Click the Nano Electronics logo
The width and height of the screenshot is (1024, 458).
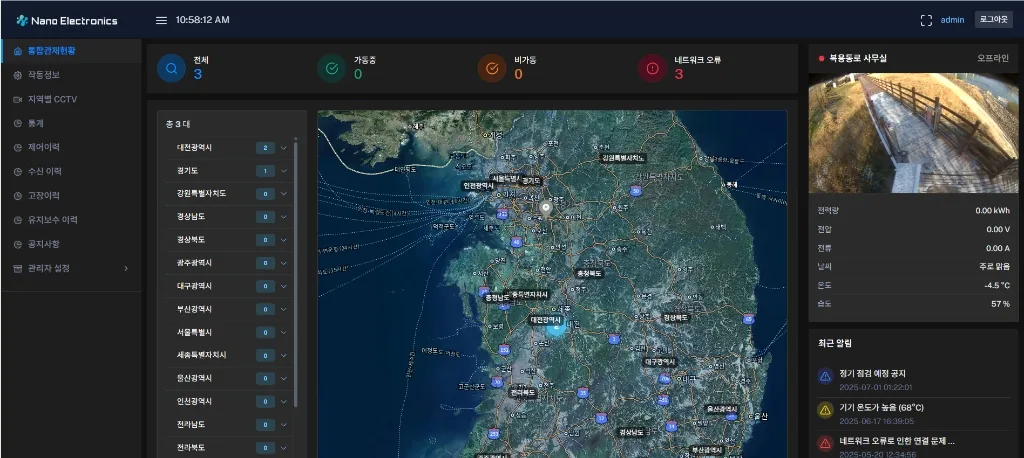click(67, 20)
